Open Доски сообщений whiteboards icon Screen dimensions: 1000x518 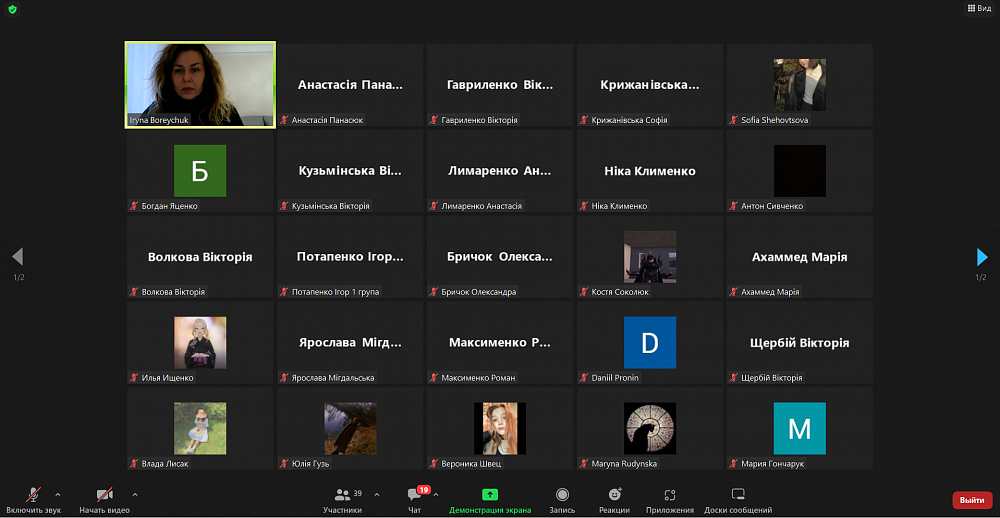[738, 494]
